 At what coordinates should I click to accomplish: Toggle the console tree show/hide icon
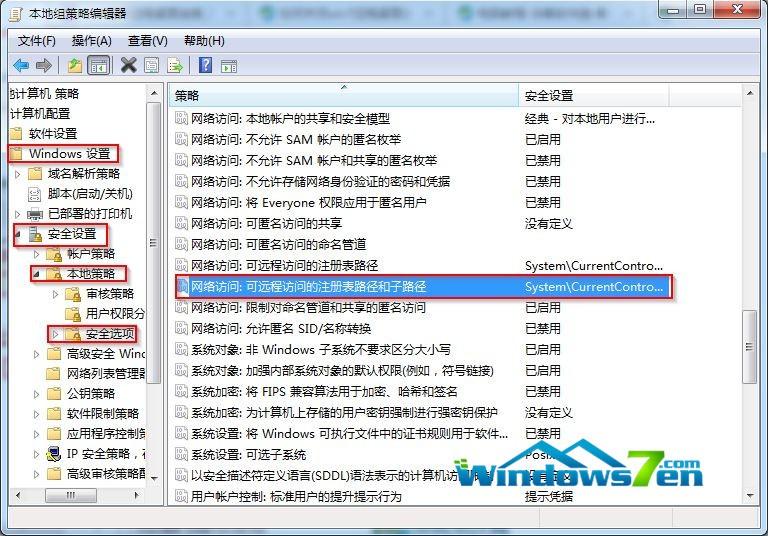click(x=98, y=65)
